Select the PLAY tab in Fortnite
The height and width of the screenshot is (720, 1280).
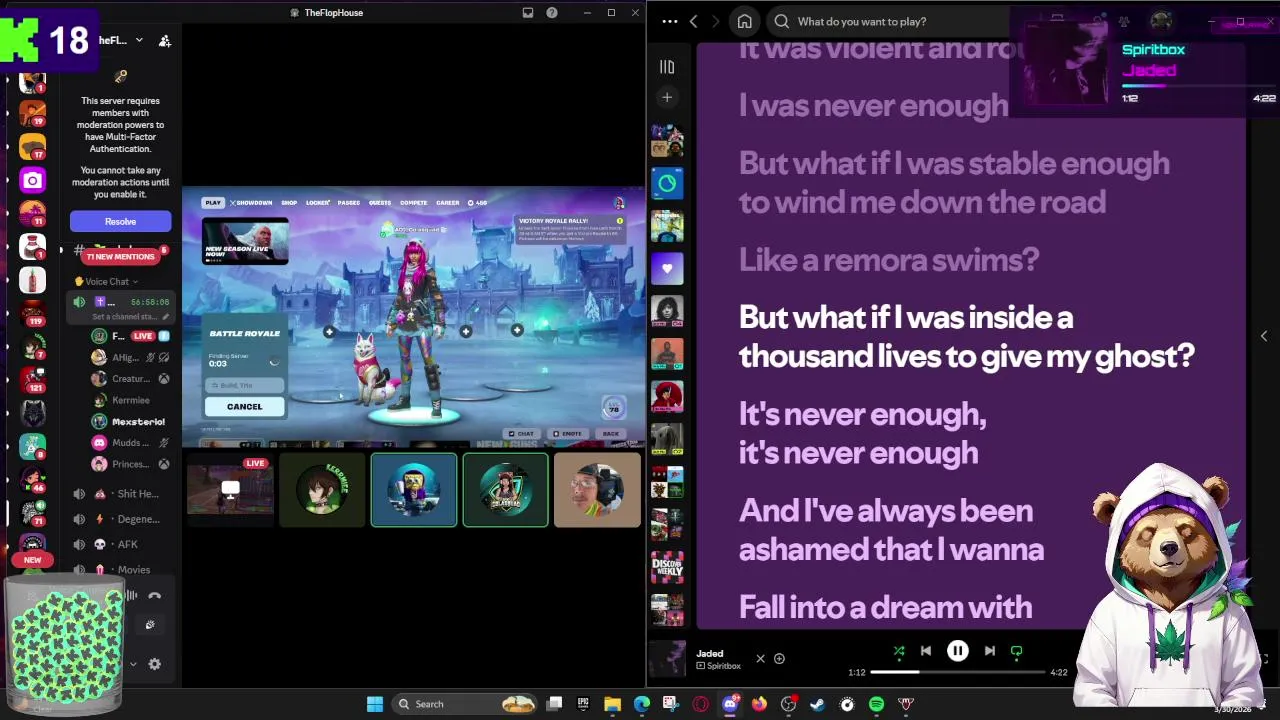click(x=213, y=202)
